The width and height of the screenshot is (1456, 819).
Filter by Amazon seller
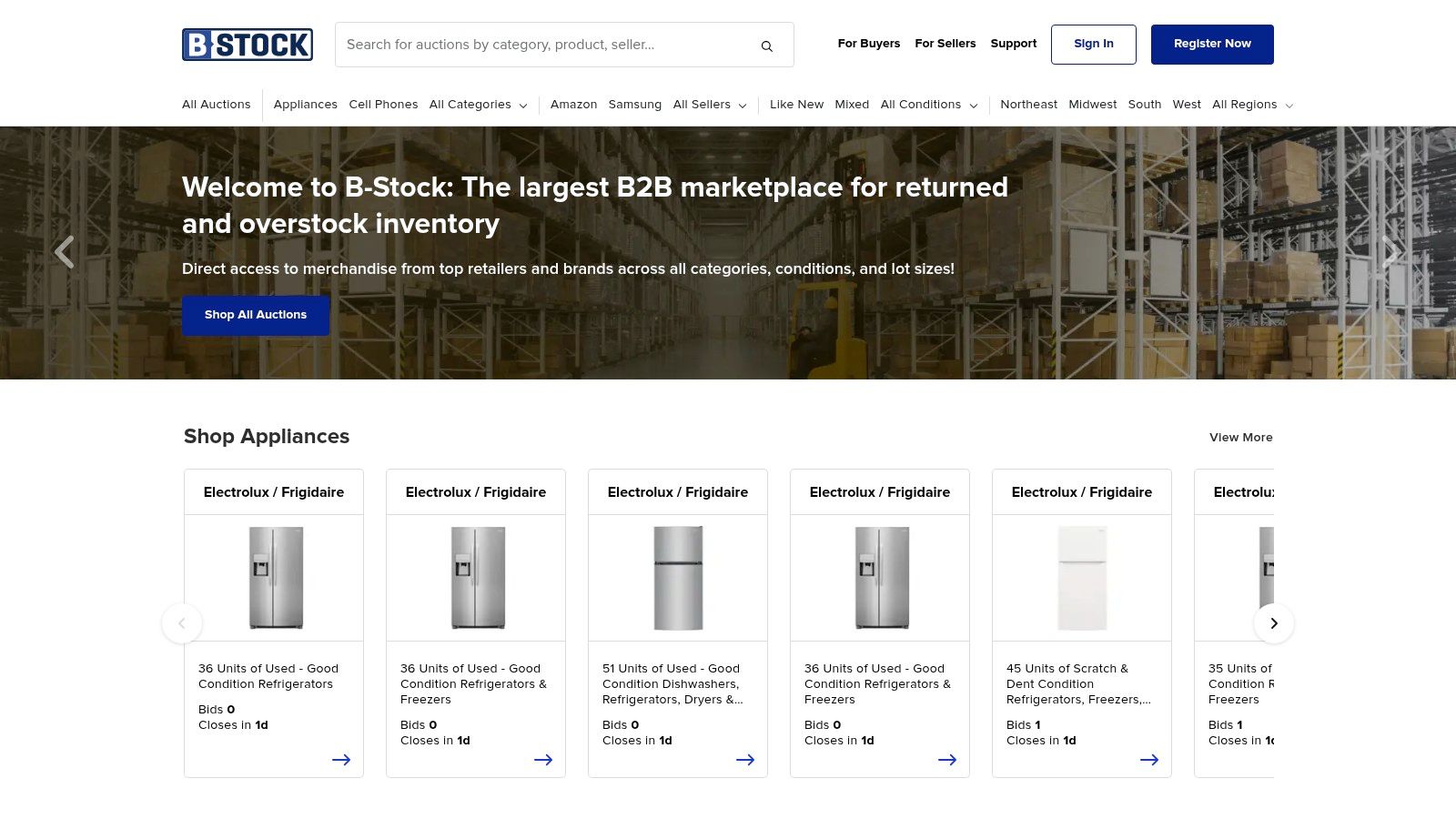point(573,105)
